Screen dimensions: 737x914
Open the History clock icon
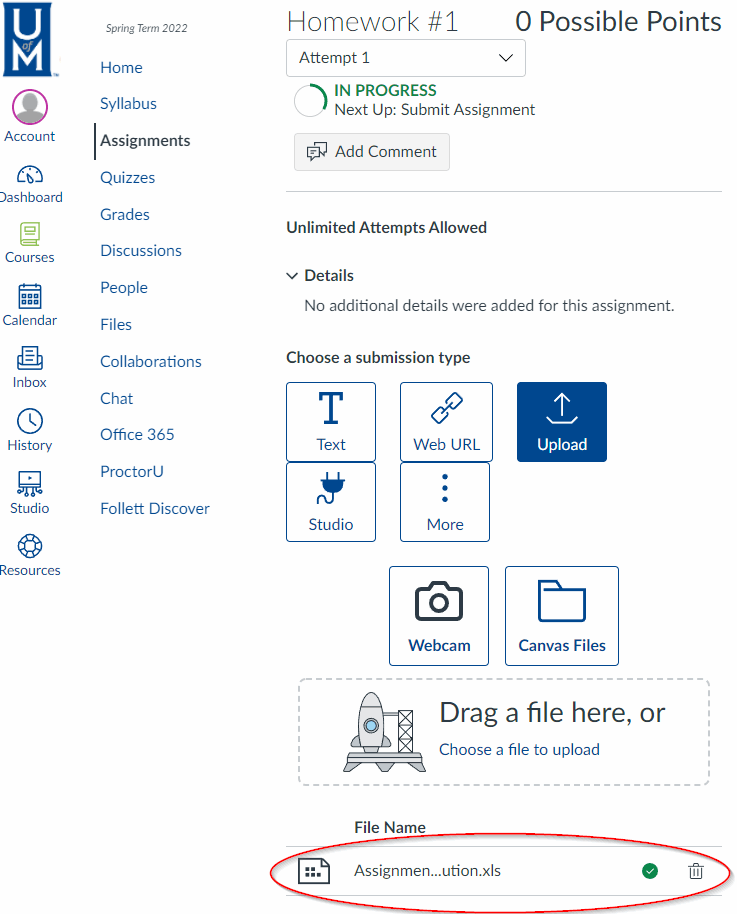30,420
